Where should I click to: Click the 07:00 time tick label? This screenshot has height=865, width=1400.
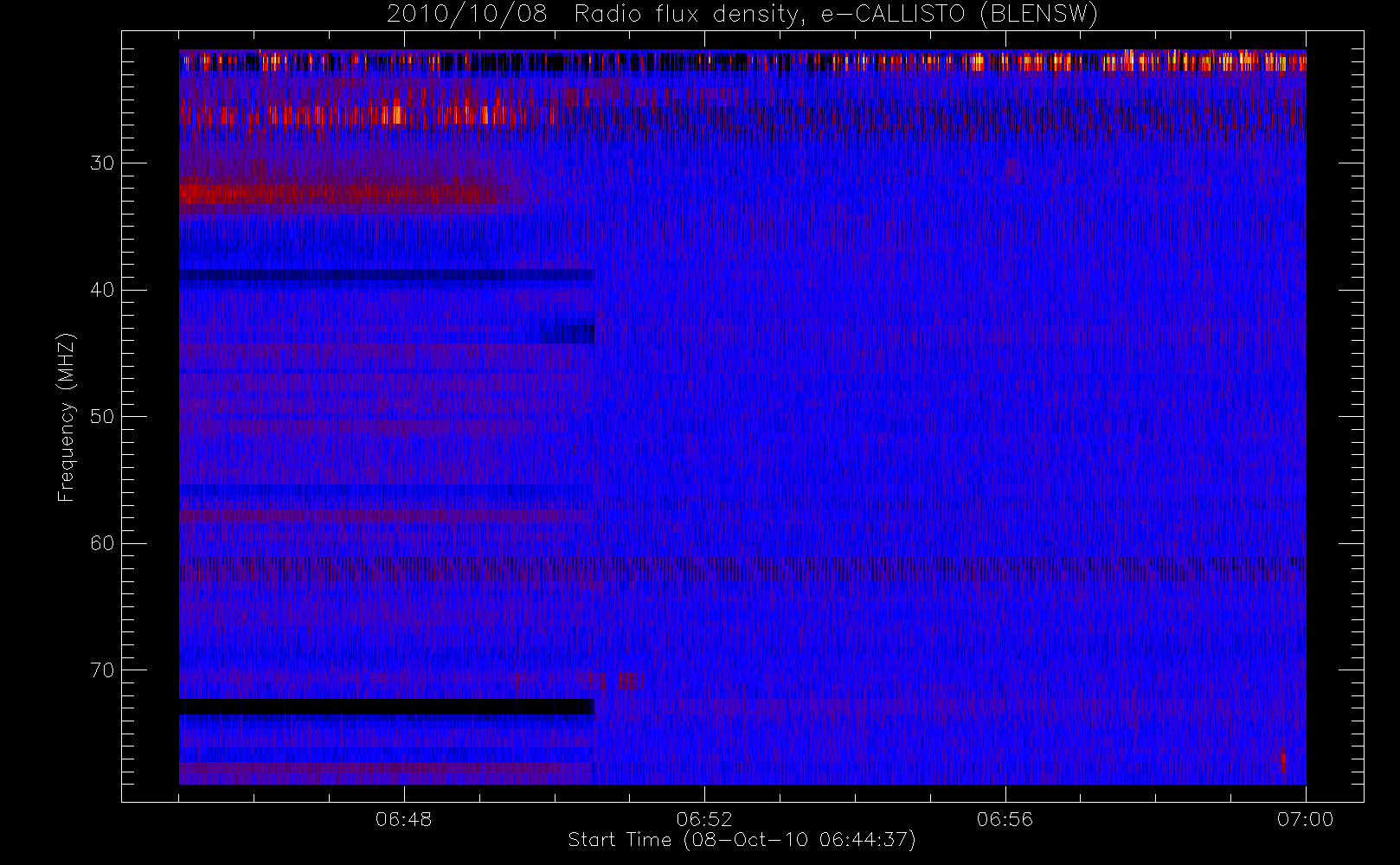1305,819
